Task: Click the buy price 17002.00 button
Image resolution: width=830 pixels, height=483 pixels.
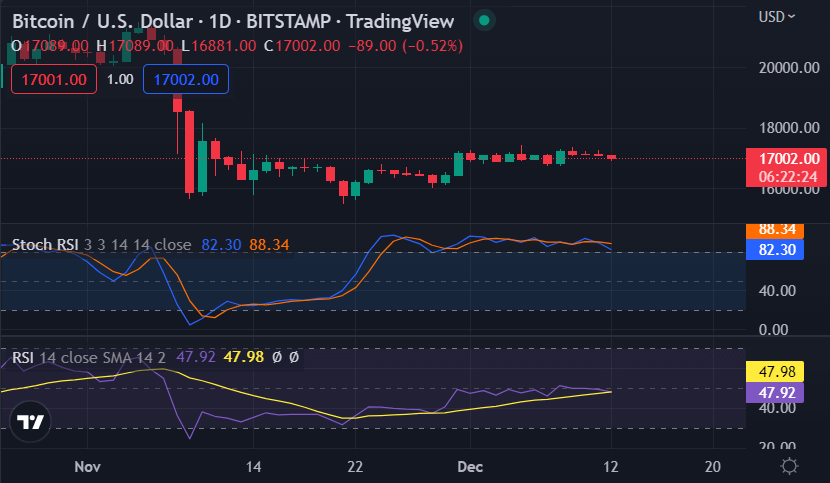Action: [186, 79]
